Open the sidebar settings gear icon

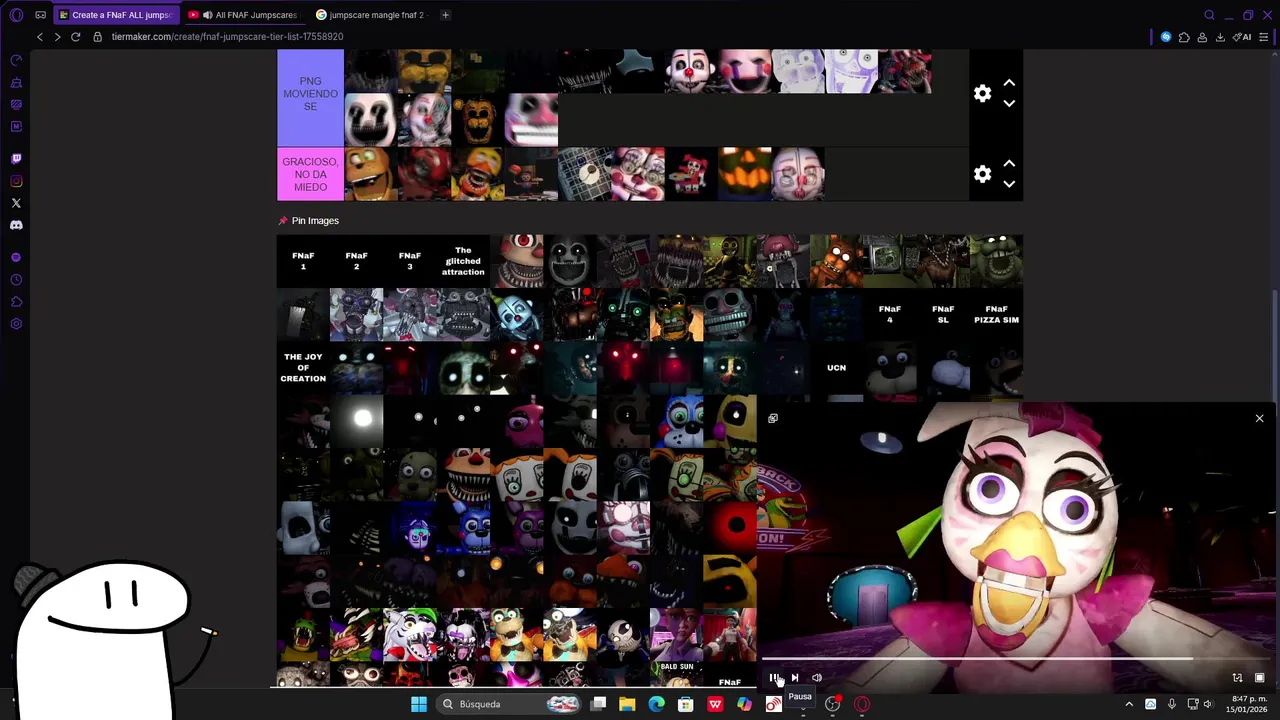click(x=16, y=324)
